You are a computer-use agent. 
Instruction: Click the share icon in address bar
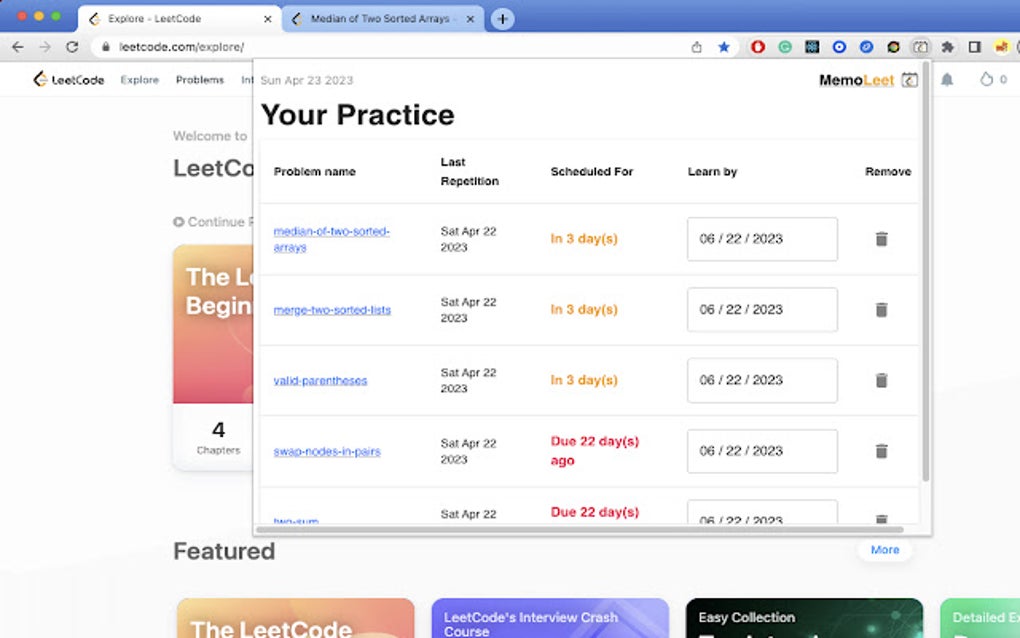696,47
